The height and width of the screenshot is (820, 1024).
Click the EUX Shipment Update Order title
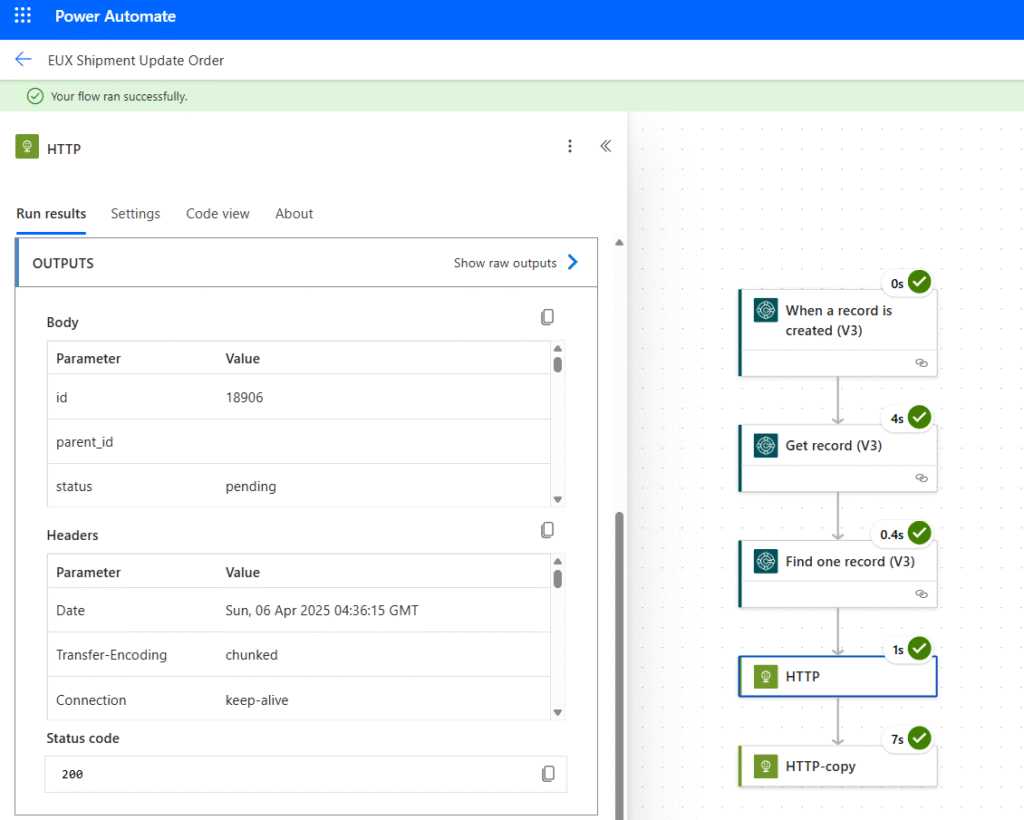point(136,61)
